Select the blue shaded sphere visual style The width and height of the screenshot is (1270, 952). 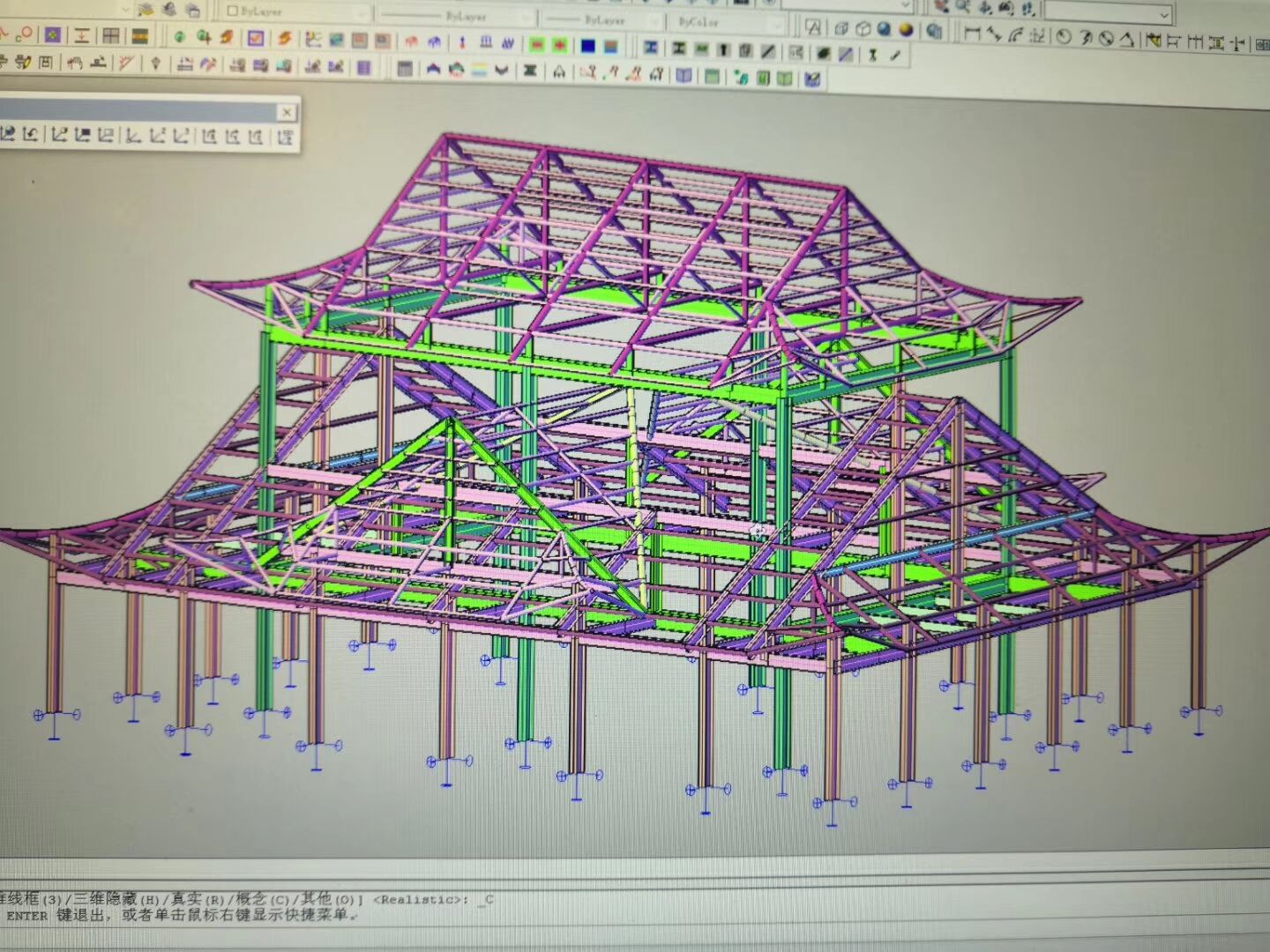[x=885, y=29]
